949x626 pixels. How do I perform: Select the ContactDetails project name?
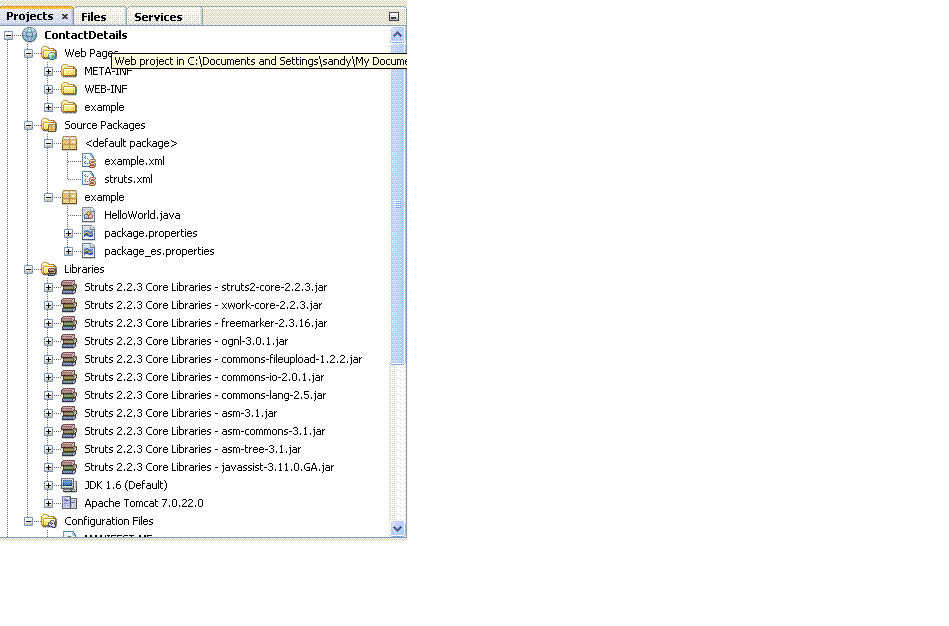click(85, 35)
